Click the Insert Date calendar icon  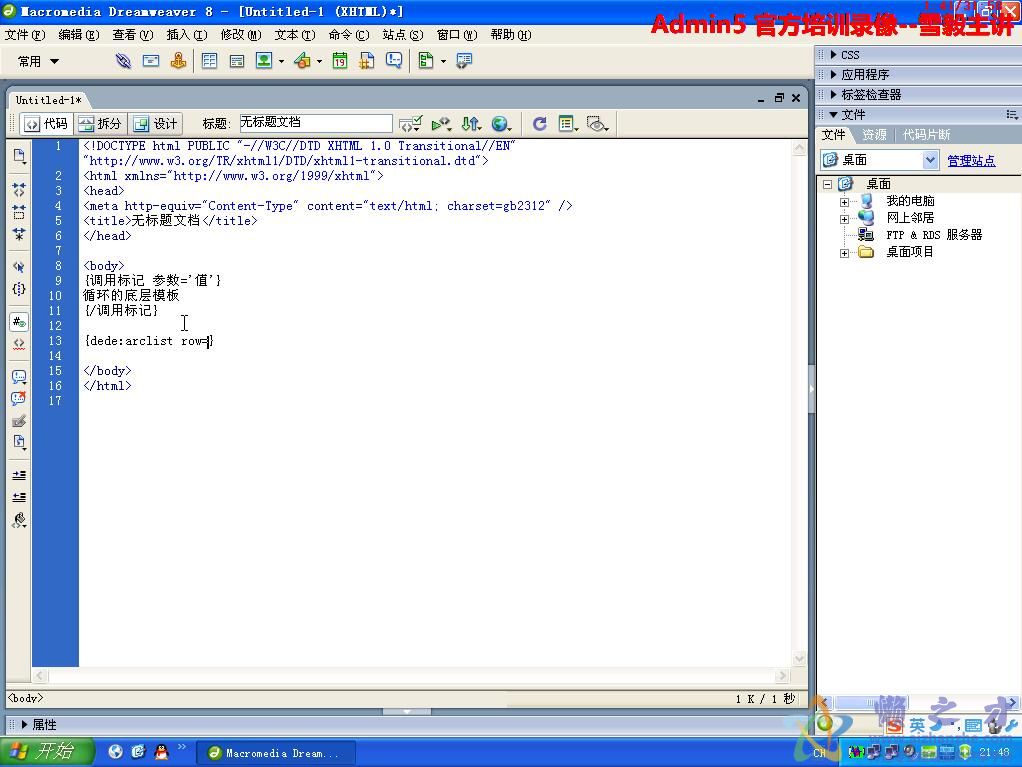coord(339,61)
